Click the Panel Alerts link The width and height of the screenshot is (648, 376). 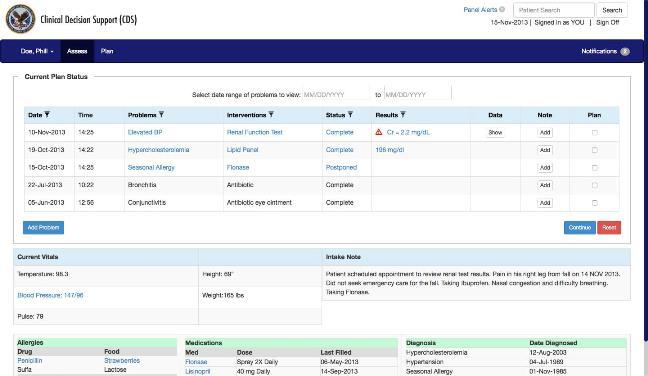480,10
